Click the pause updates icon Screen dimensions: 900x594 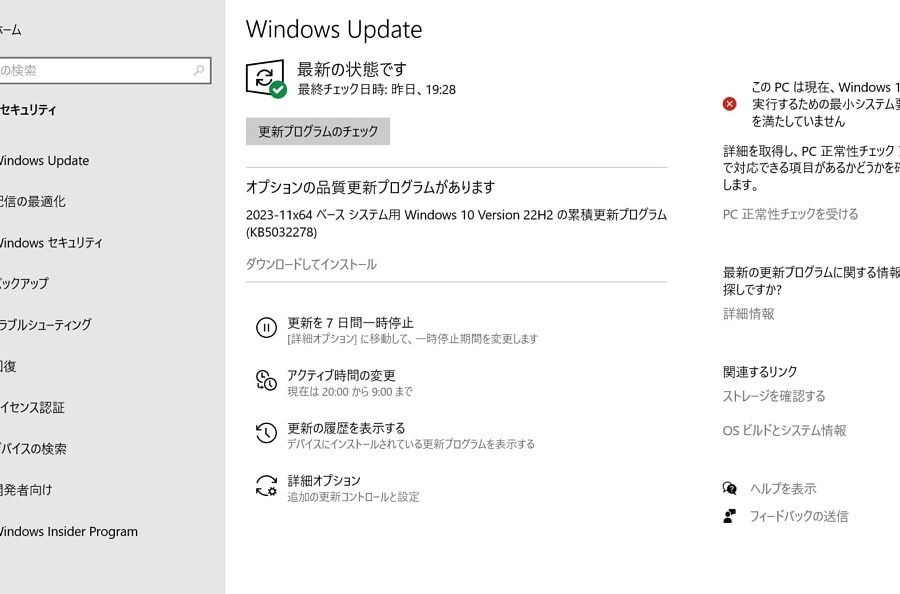click(266, 328)
